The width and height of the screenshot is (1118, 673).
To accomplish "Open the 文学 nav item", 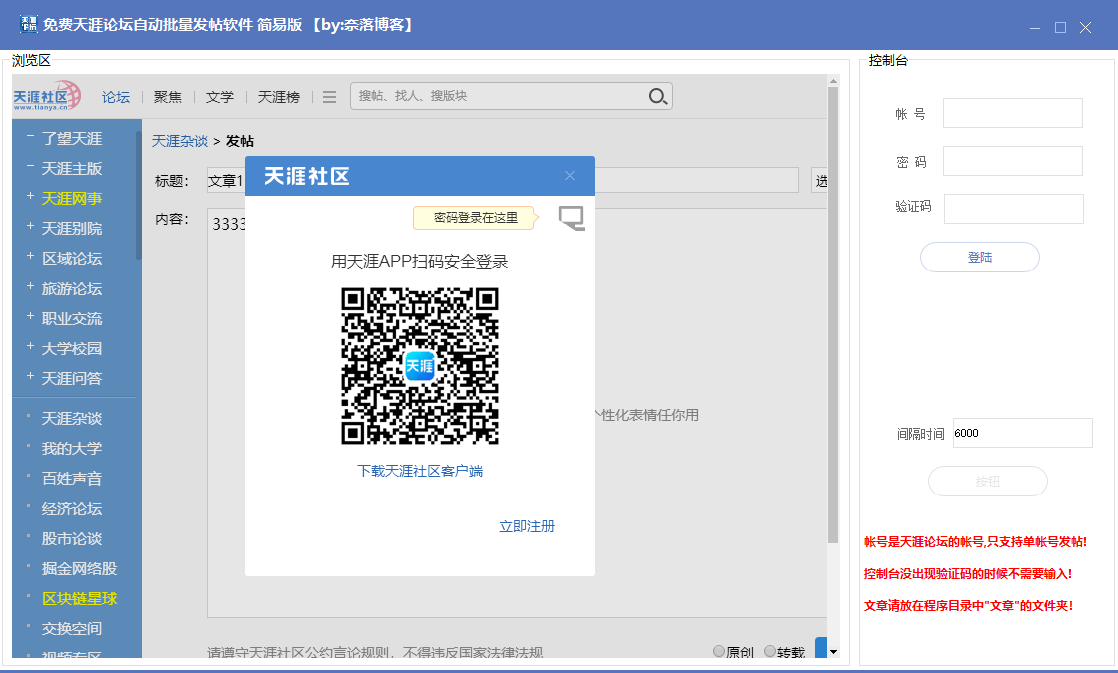I will point(220,97).
